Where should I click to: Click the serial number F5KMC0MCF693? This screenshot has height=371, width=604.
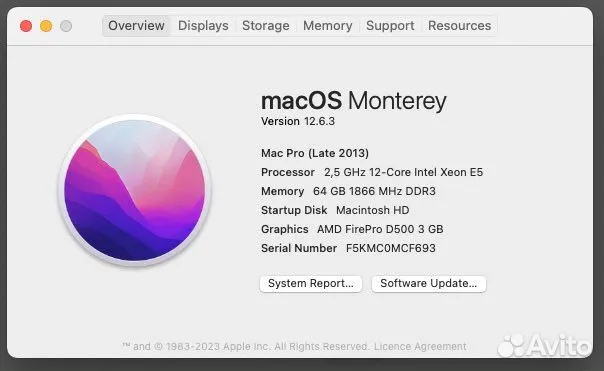pyautogui.click(x=391, y=248)
